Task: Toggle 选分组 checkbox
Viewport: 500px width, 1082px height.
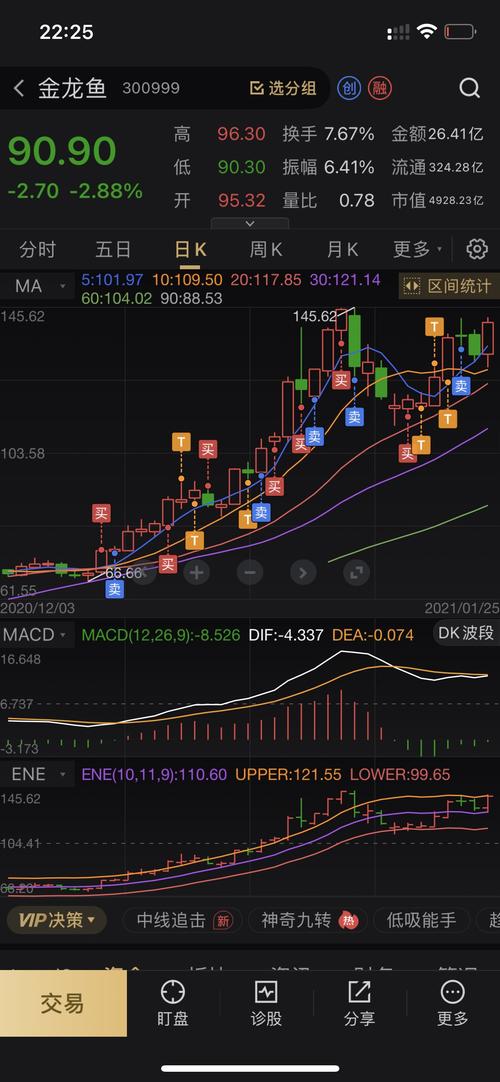Action: pos(257,88)
